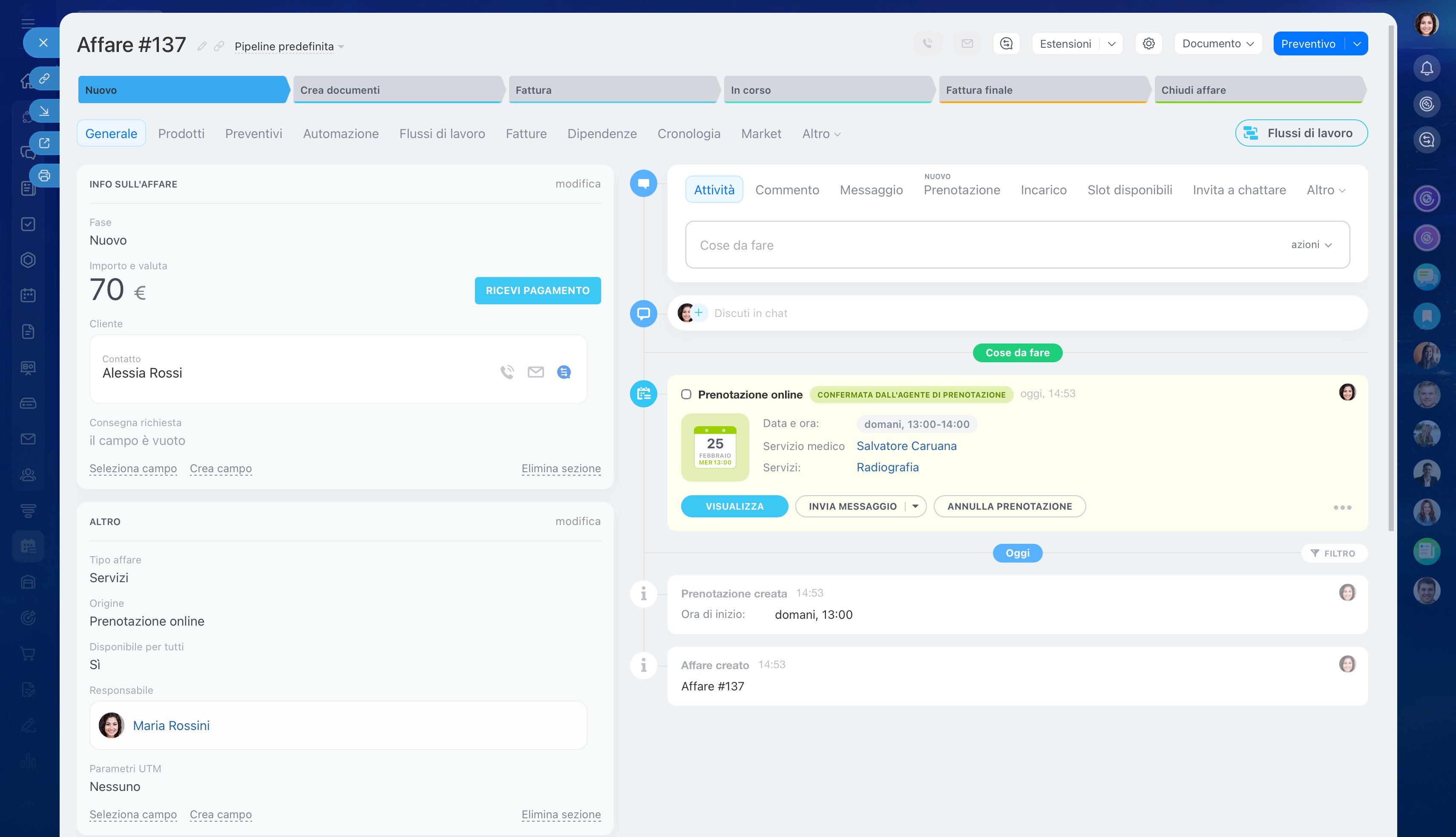Check the Prenotazione online activity checkbox

(x=686, y=394)
